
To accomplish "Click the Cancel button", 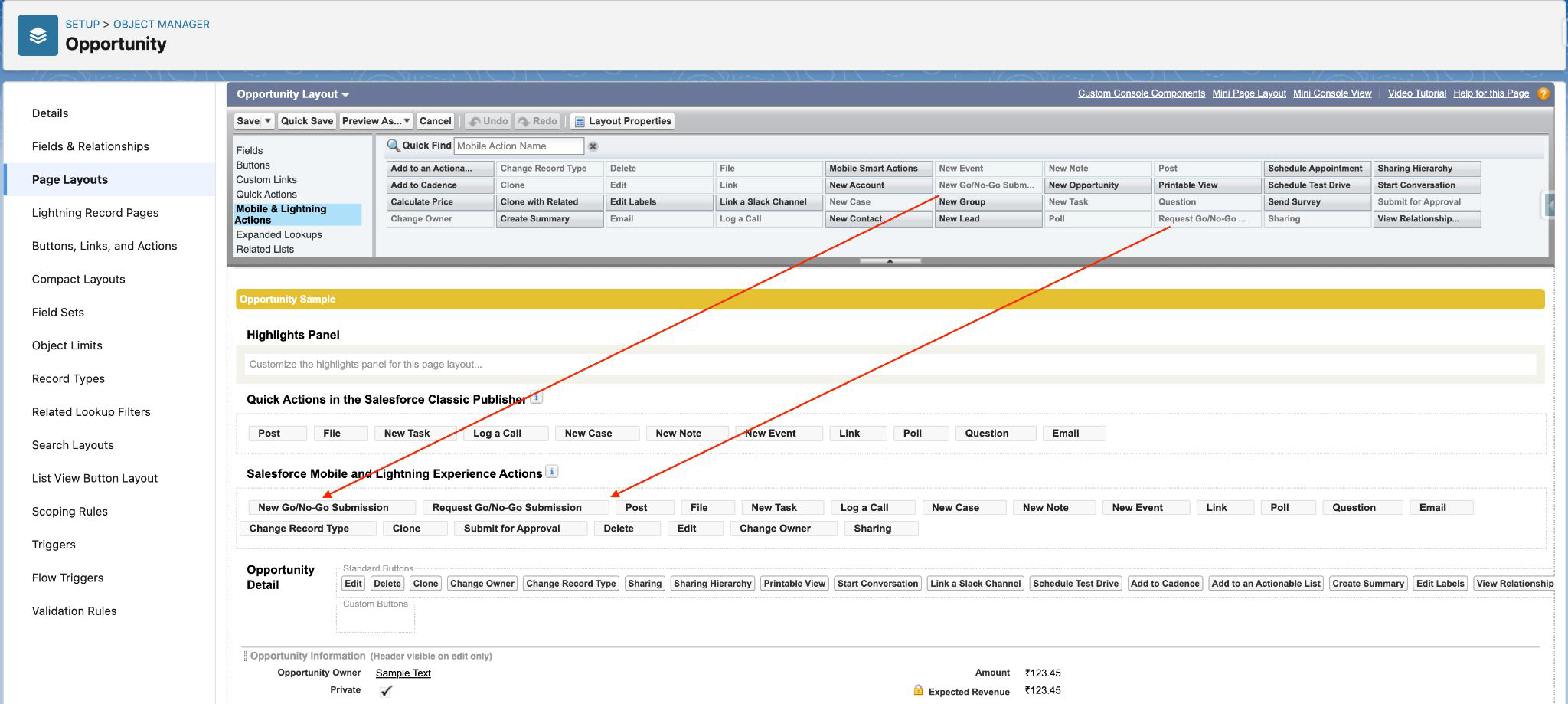I will [x=436, y=121].
